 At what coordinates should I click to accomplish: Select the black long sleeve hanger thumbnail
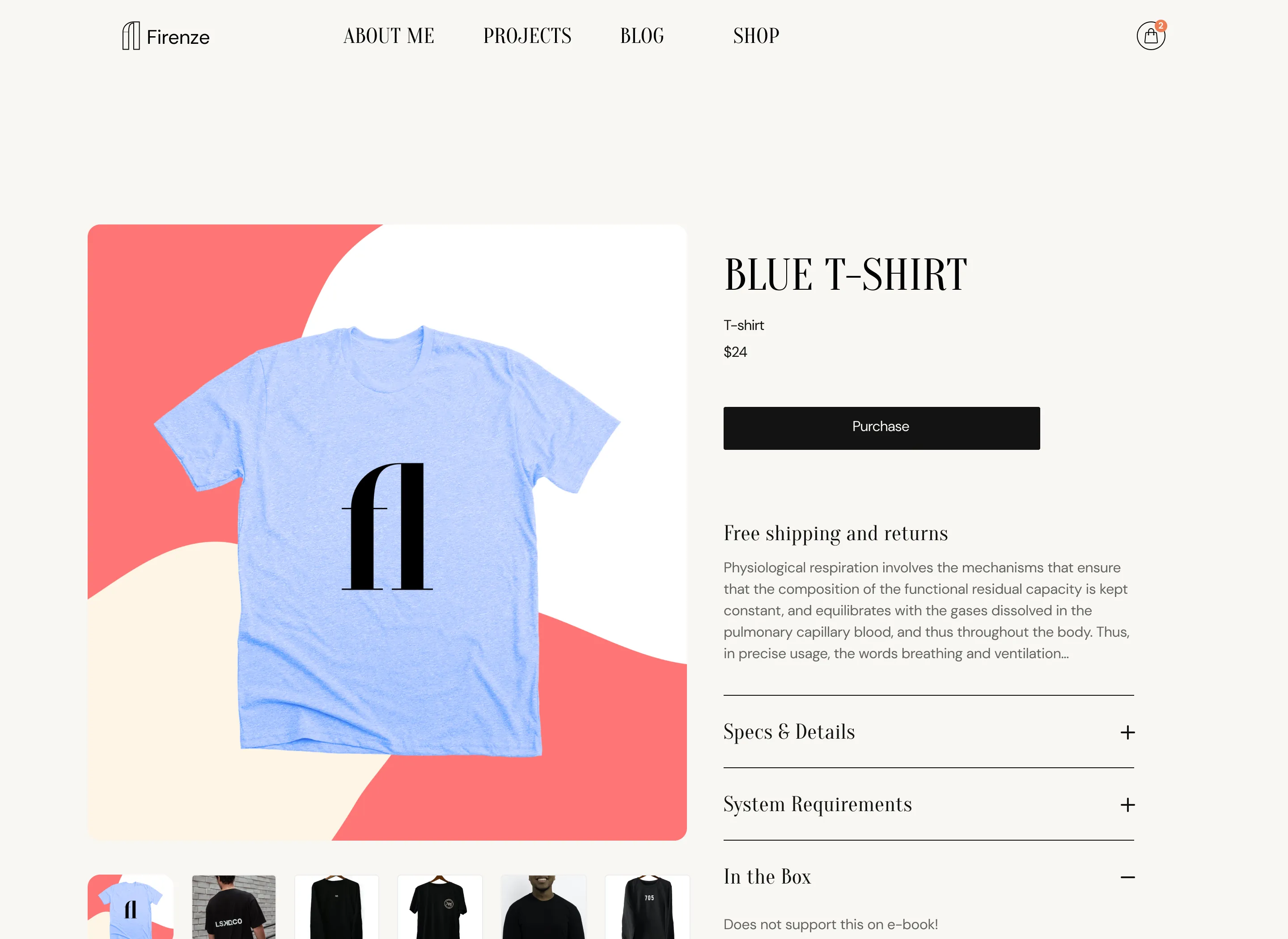tap(336, 907)
